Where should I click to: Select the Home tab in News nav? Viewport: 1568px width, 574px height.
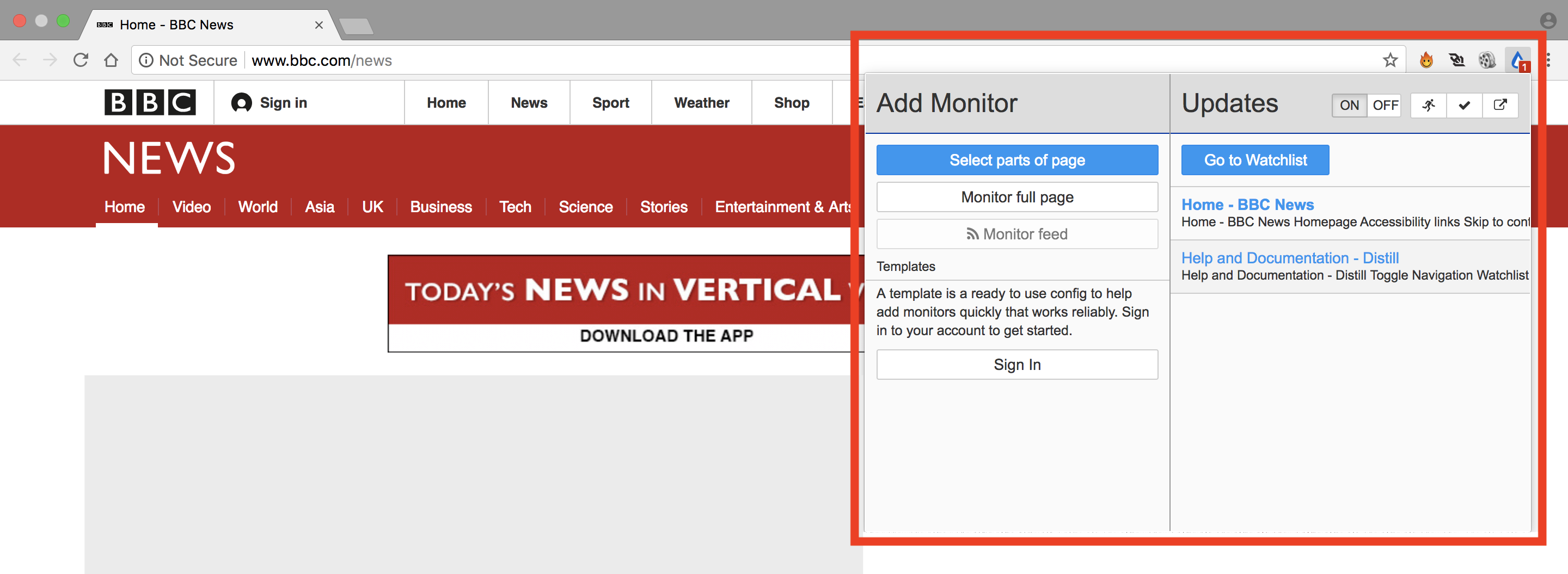pos(125,207)
